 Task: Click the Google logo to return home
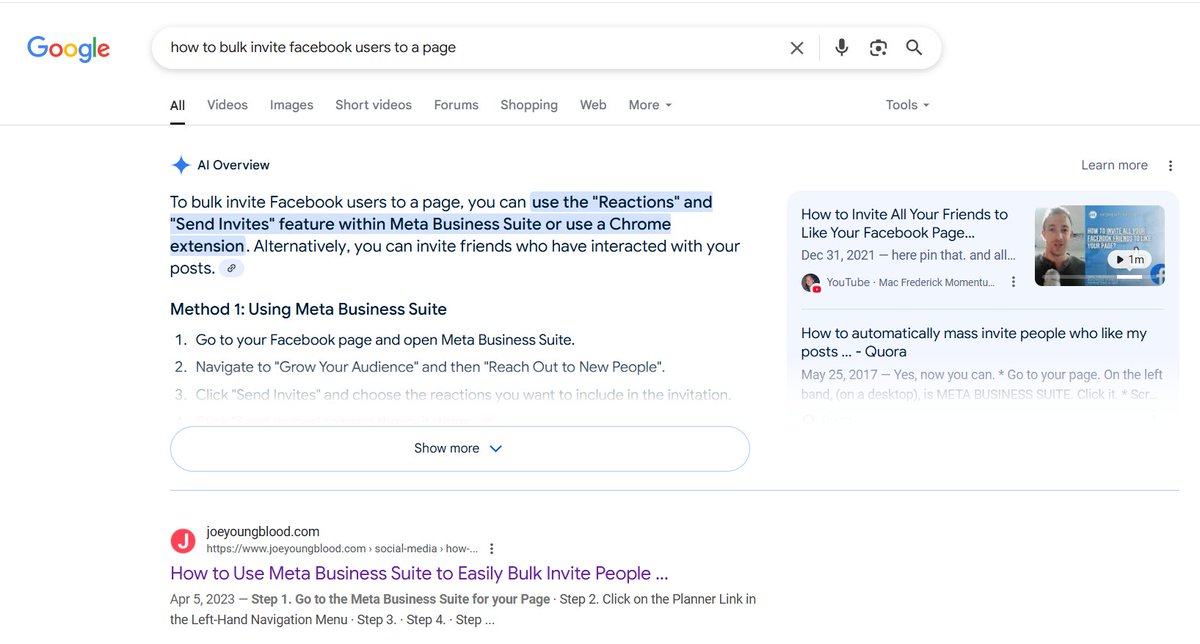[67, 47]
